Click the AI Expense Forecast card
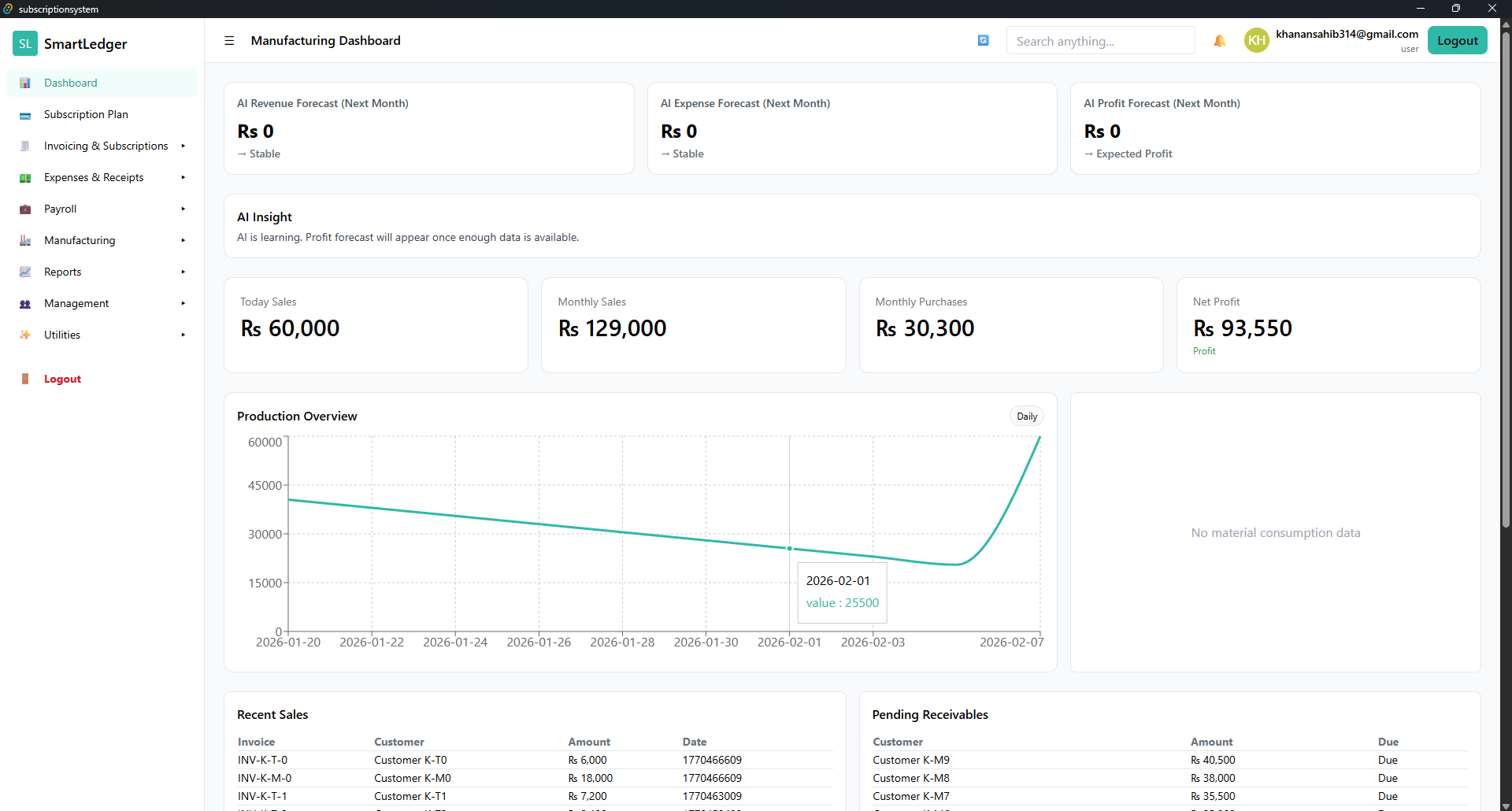 click(x=852, y=128)
